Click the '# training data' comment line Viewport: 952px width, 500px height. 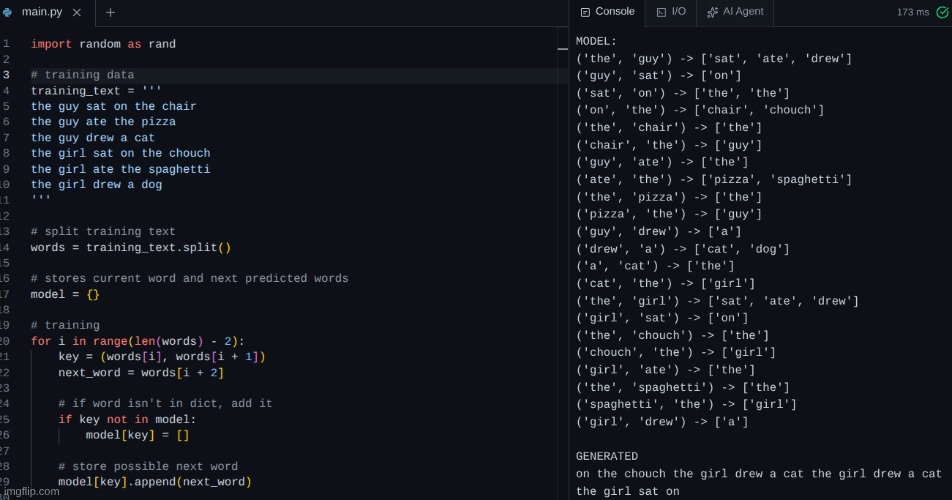83,75
